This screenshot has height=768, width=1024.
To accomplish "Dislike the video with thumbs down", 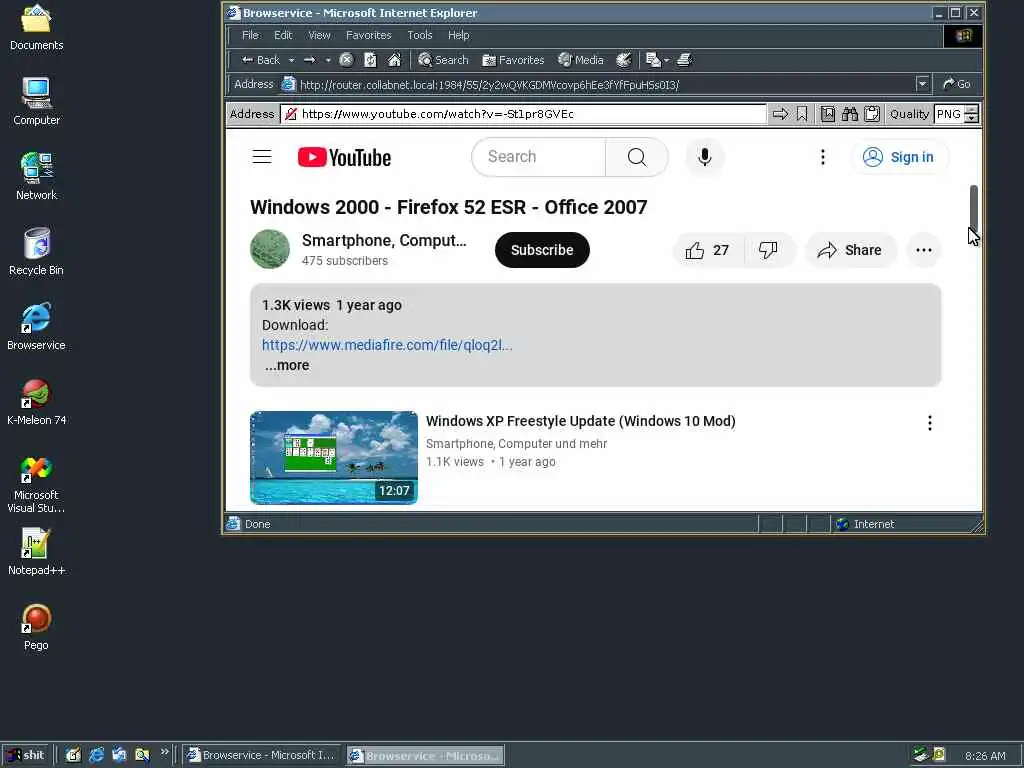I will point(769,250).
